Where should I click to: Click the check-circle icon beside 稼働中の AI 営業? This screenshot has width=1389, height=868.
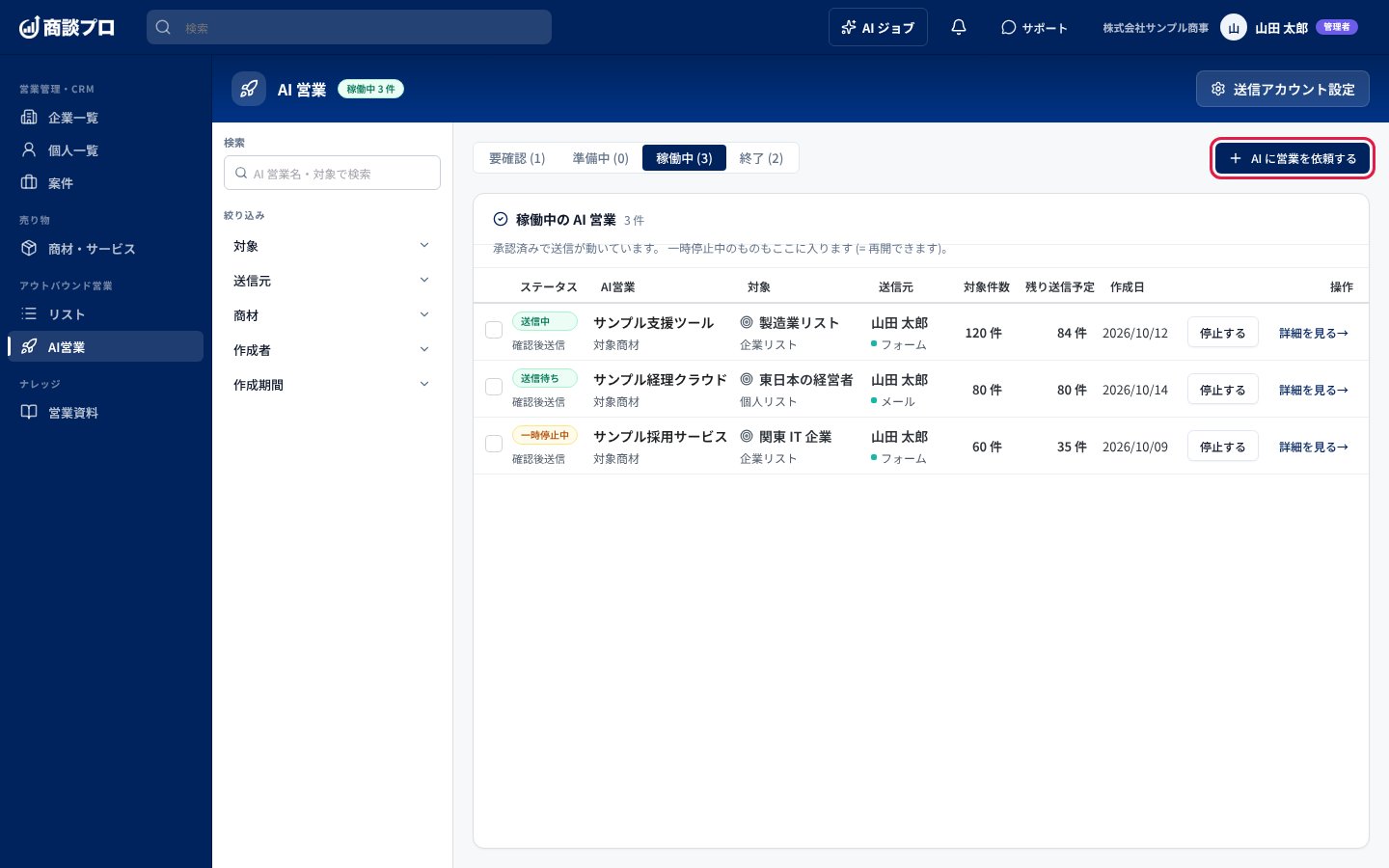pyautogui.click(x=501, y=219)
